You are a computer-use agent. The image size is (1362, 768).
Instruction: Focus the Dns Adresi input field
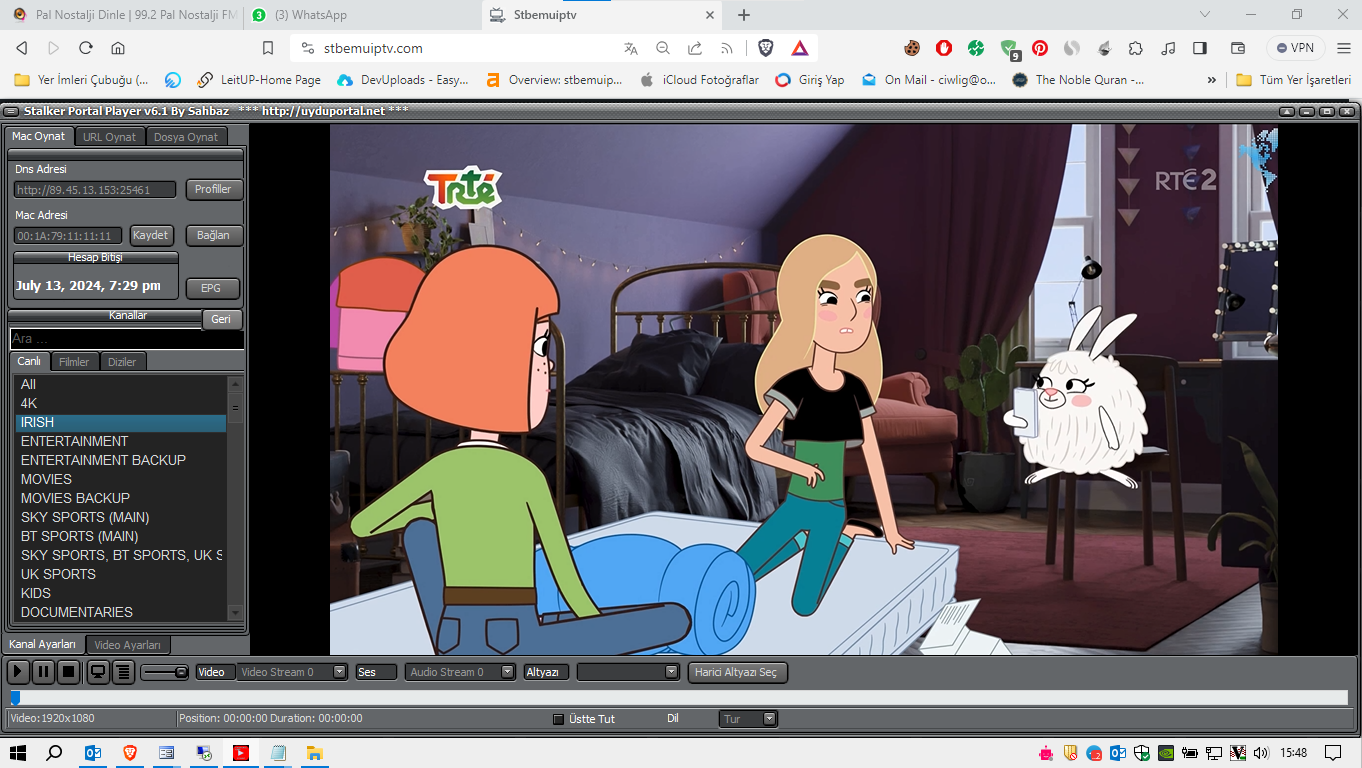pos(95,190)
